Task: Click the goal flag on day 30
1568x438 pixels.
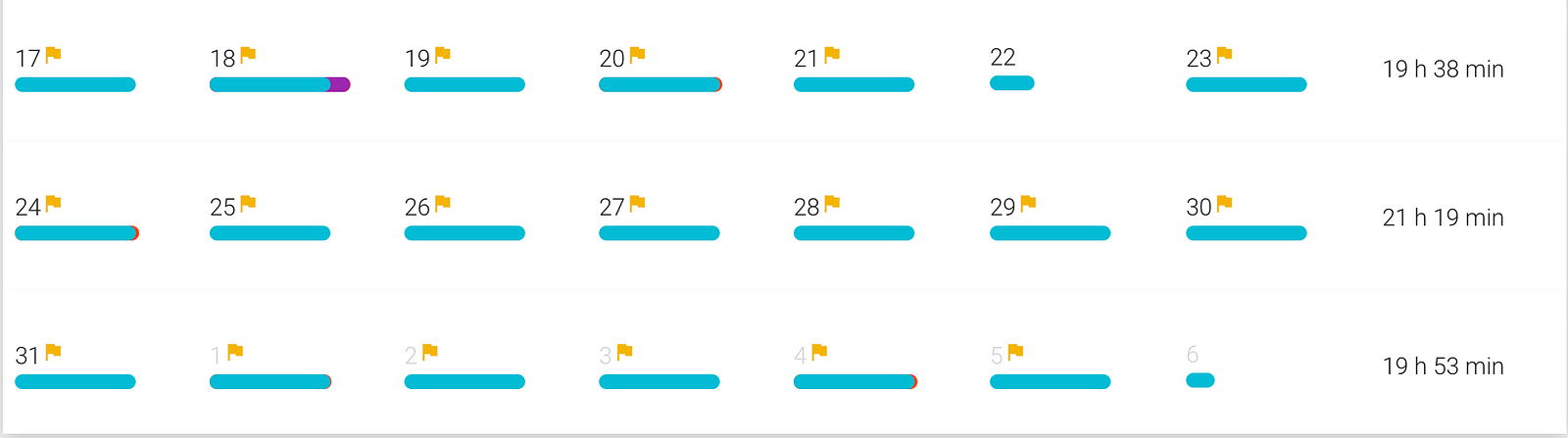Action: tap(1224, 204)
